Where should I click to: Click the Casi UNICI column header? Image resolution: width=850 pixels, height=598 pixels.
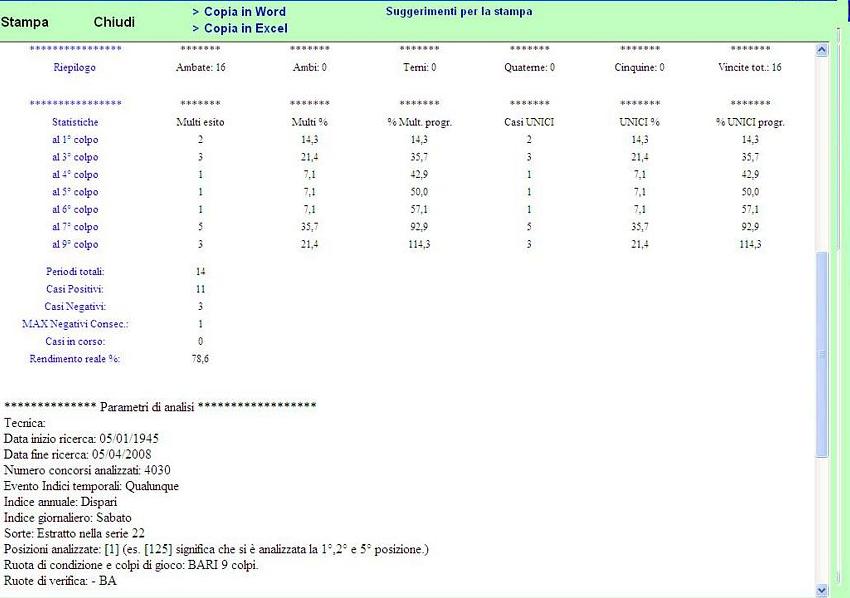click(529, 122)
